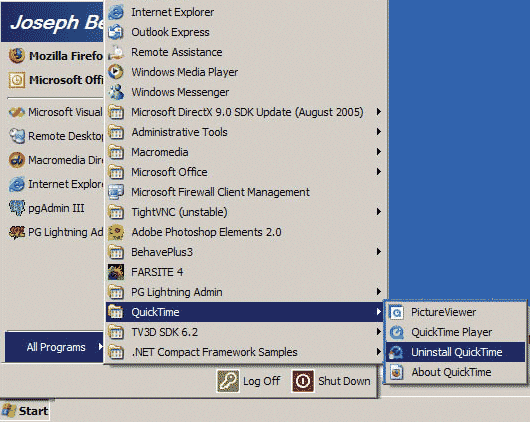Select About QuickTime menu entry
Viewport: 530px width, 422px height.
click(x=456, y=372)
